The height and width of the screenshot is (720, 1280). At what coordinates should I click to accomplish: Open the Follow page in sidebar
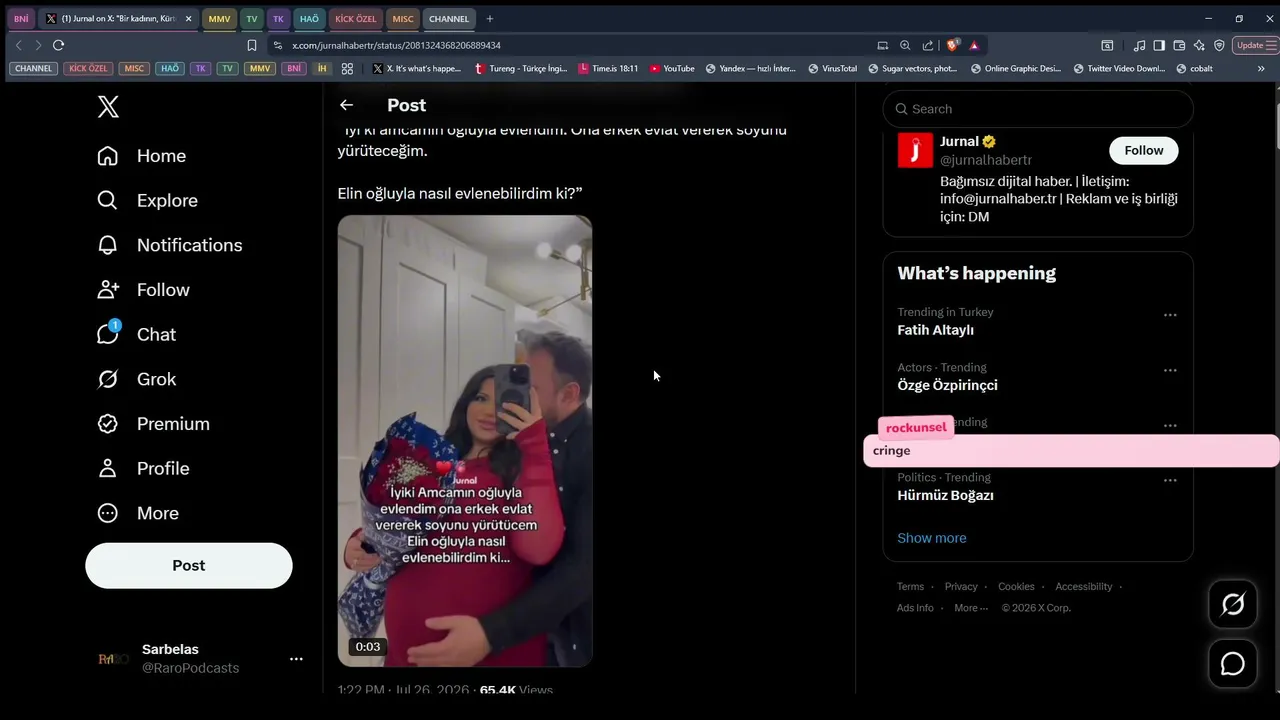coord(143,290)
